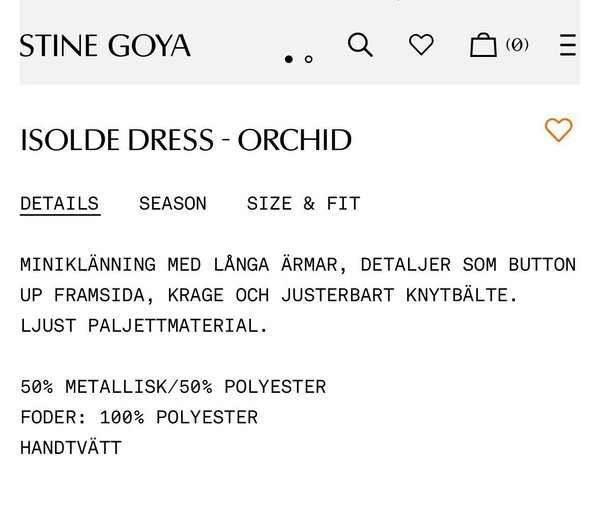
Task: Click the cart item count (0)
Action: [517, 44]
